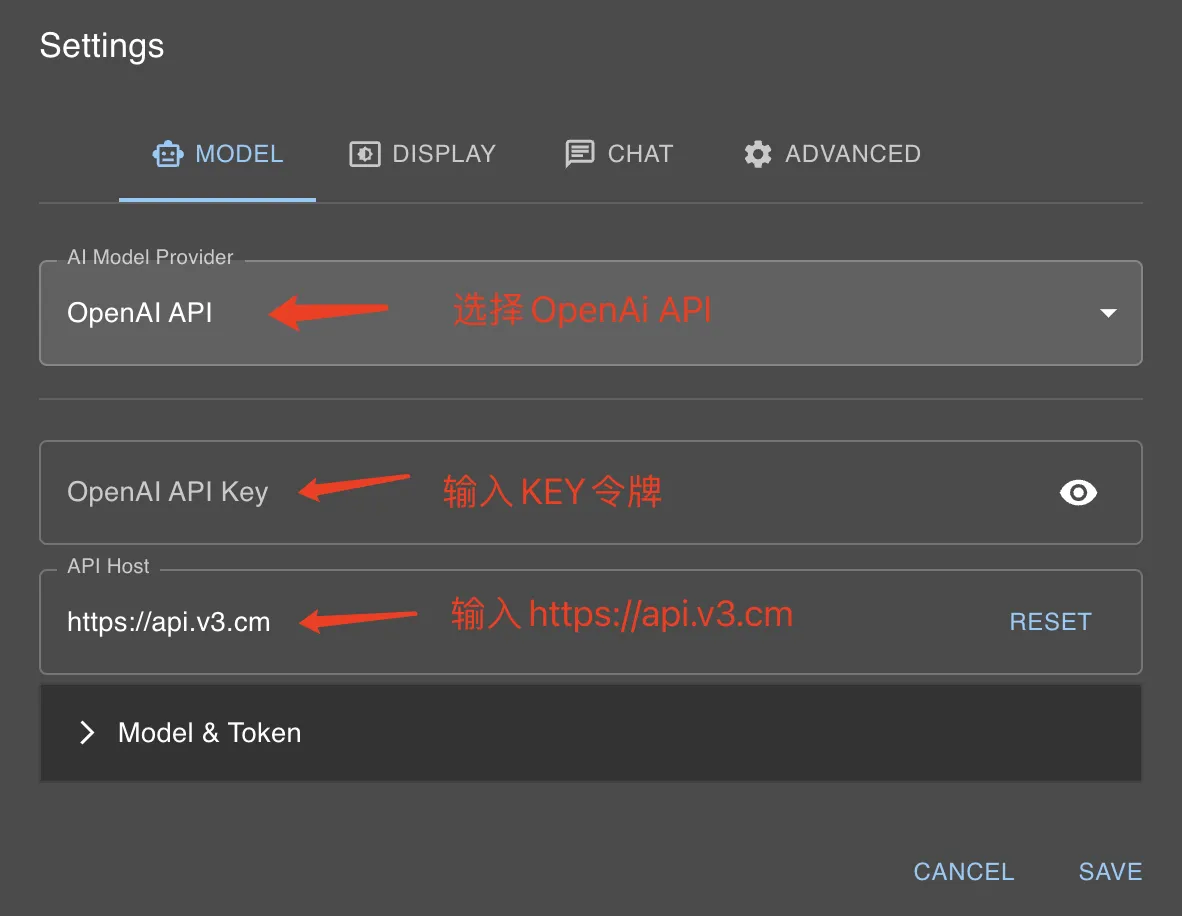Switch to the MODEL tab
Viewport: 1182px width, 916px height.
point(217,154)
